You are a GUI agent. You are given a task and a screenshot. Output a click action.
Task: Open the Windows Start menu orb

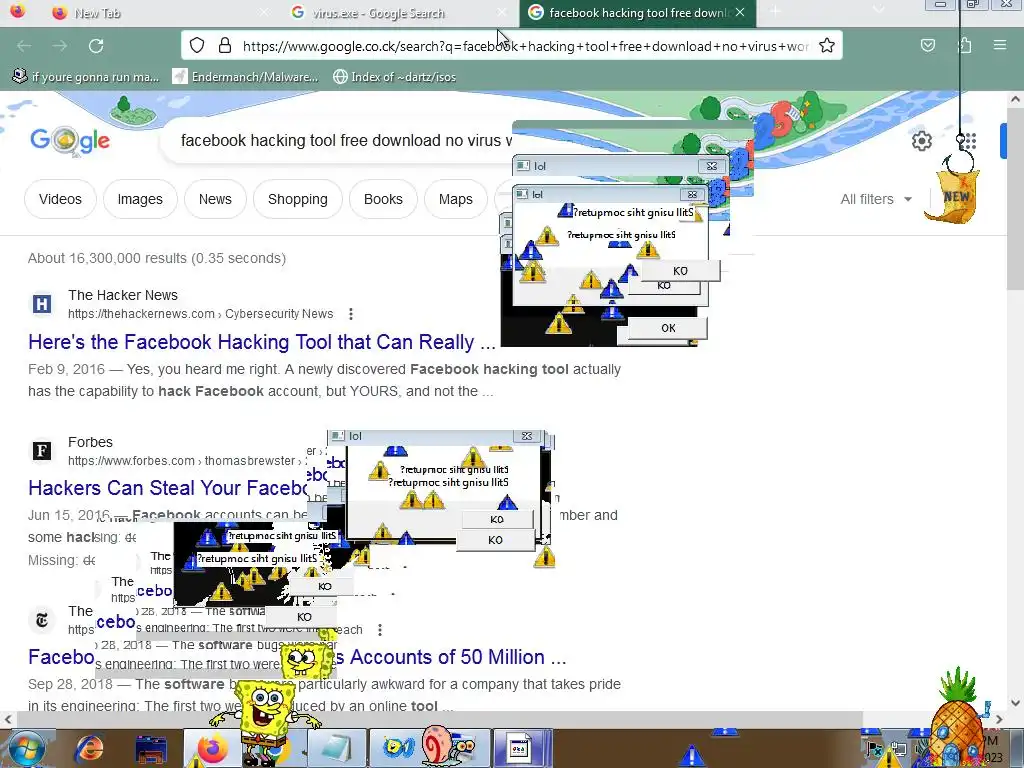point(26,748)
